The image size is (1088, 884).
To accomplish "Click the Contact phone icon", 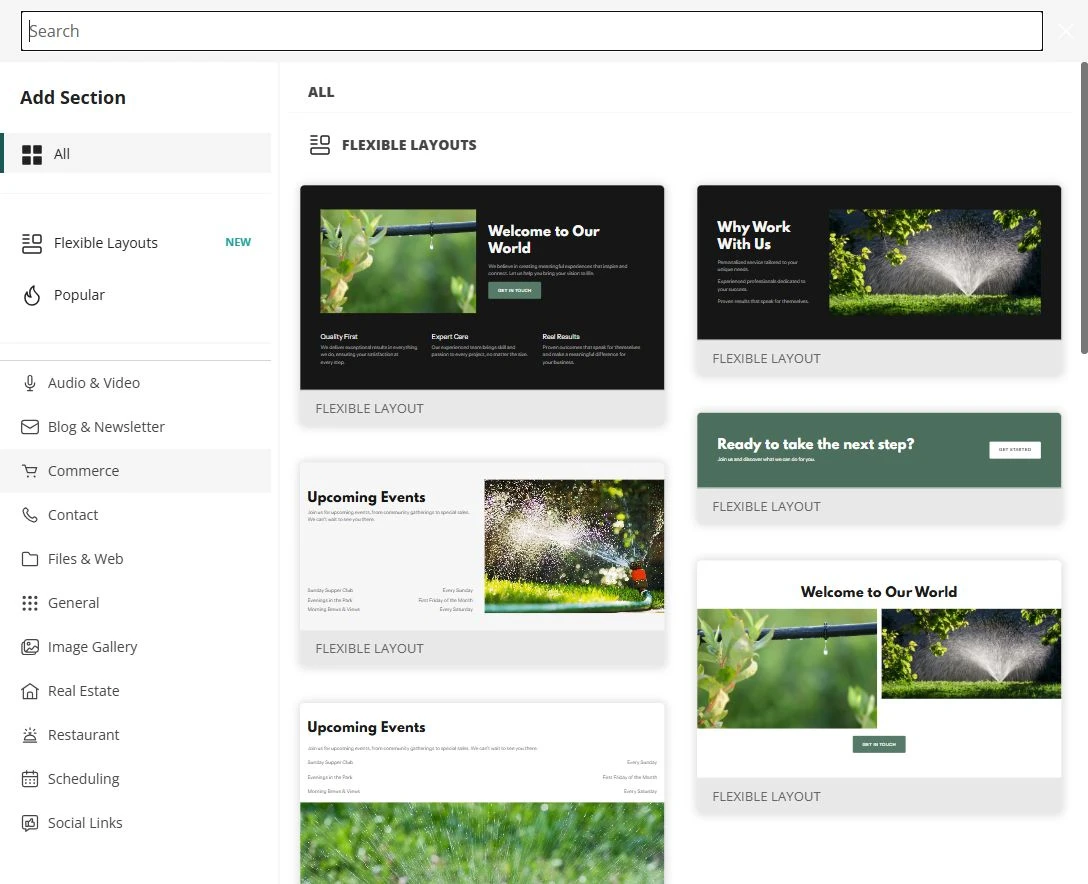I will point(30,515).
